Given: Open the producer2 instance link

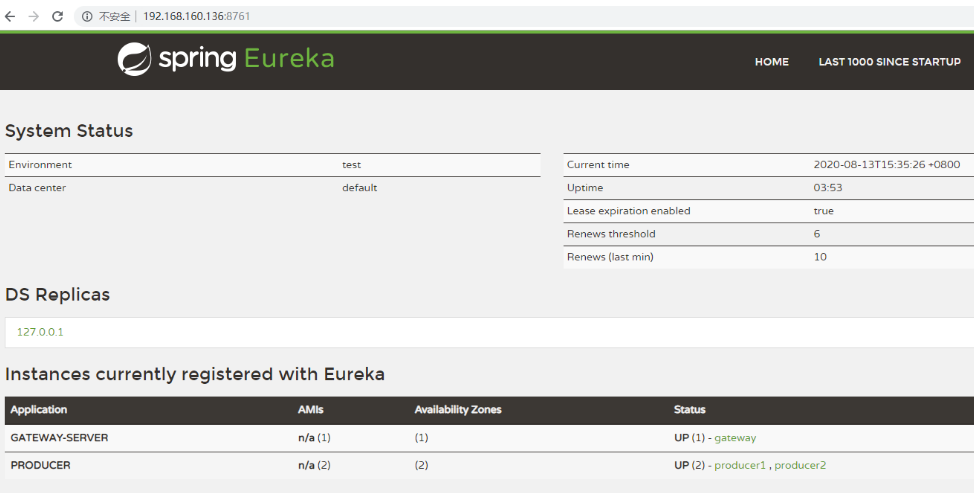Looking at the screenshot, I should click(800, 465).
